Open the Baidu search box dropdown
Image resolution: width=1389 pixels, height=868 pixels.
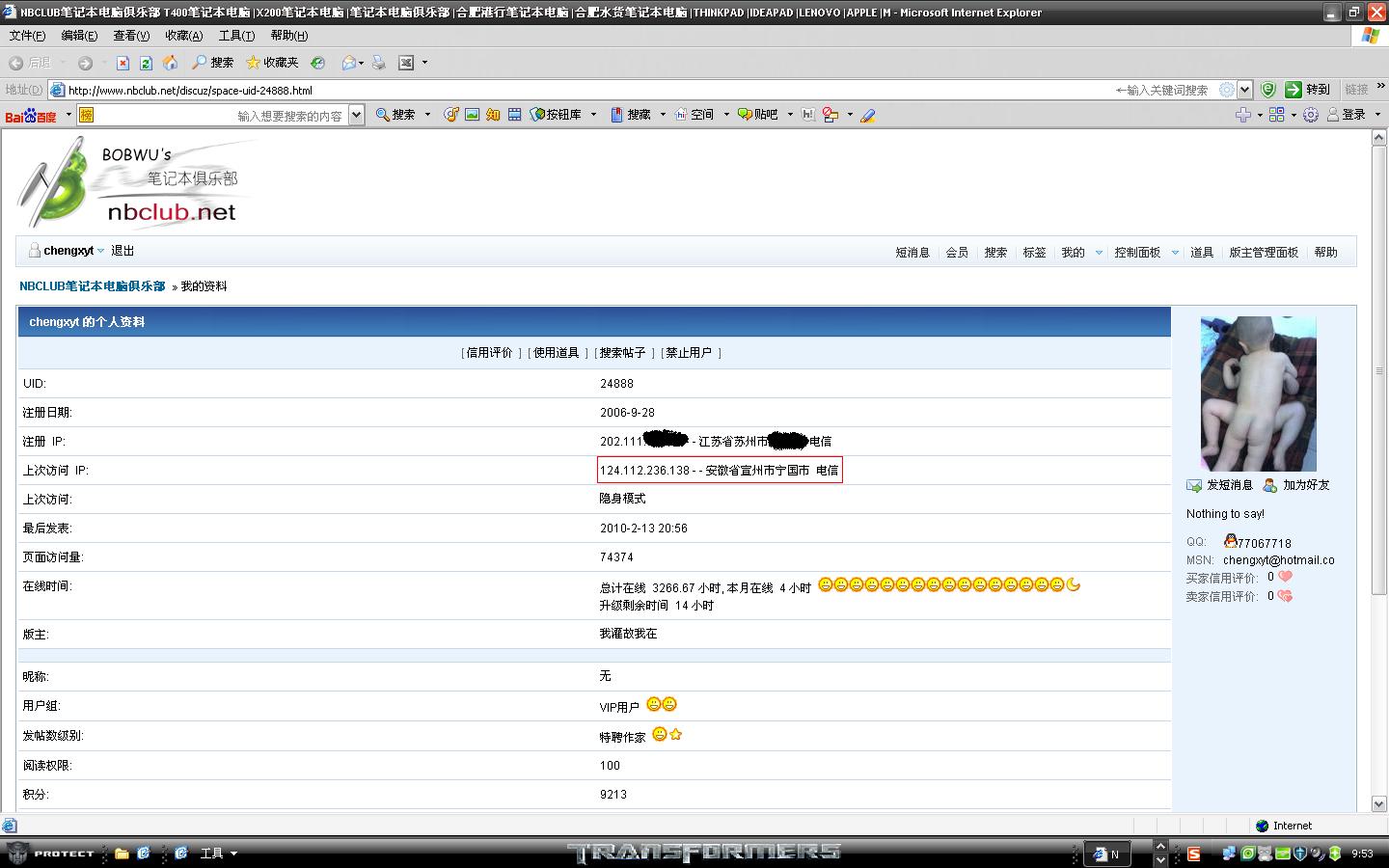pos(356,115)
